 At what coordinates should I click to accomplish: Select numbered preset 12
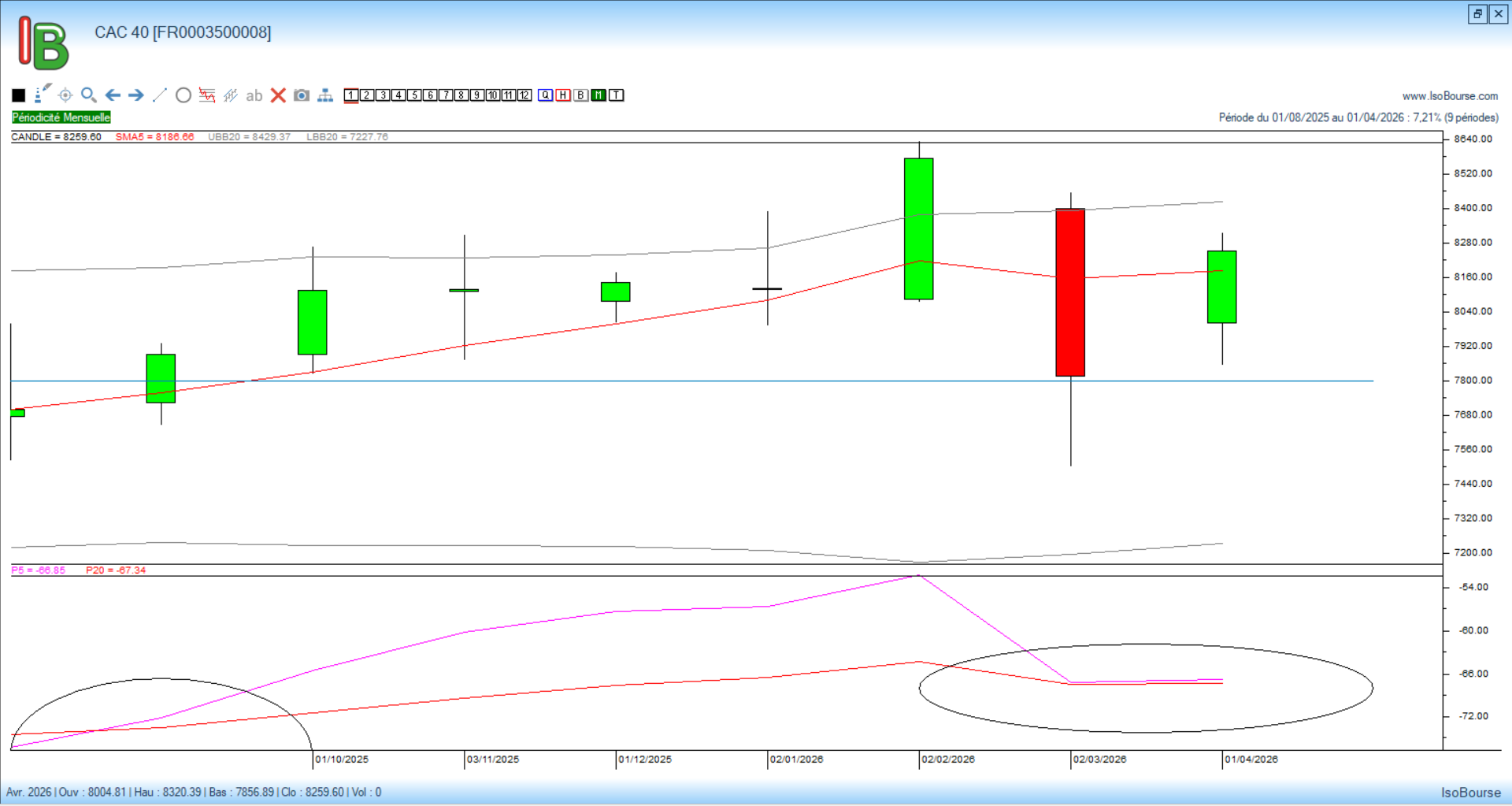(524, 95)
